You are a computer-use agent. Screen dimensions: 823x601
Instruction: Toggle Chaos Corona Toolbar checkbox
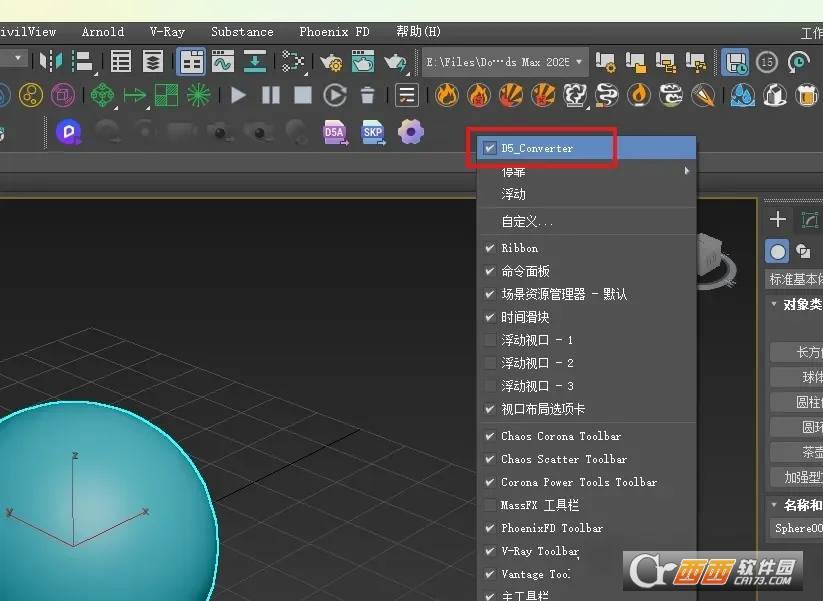[490, 436]
